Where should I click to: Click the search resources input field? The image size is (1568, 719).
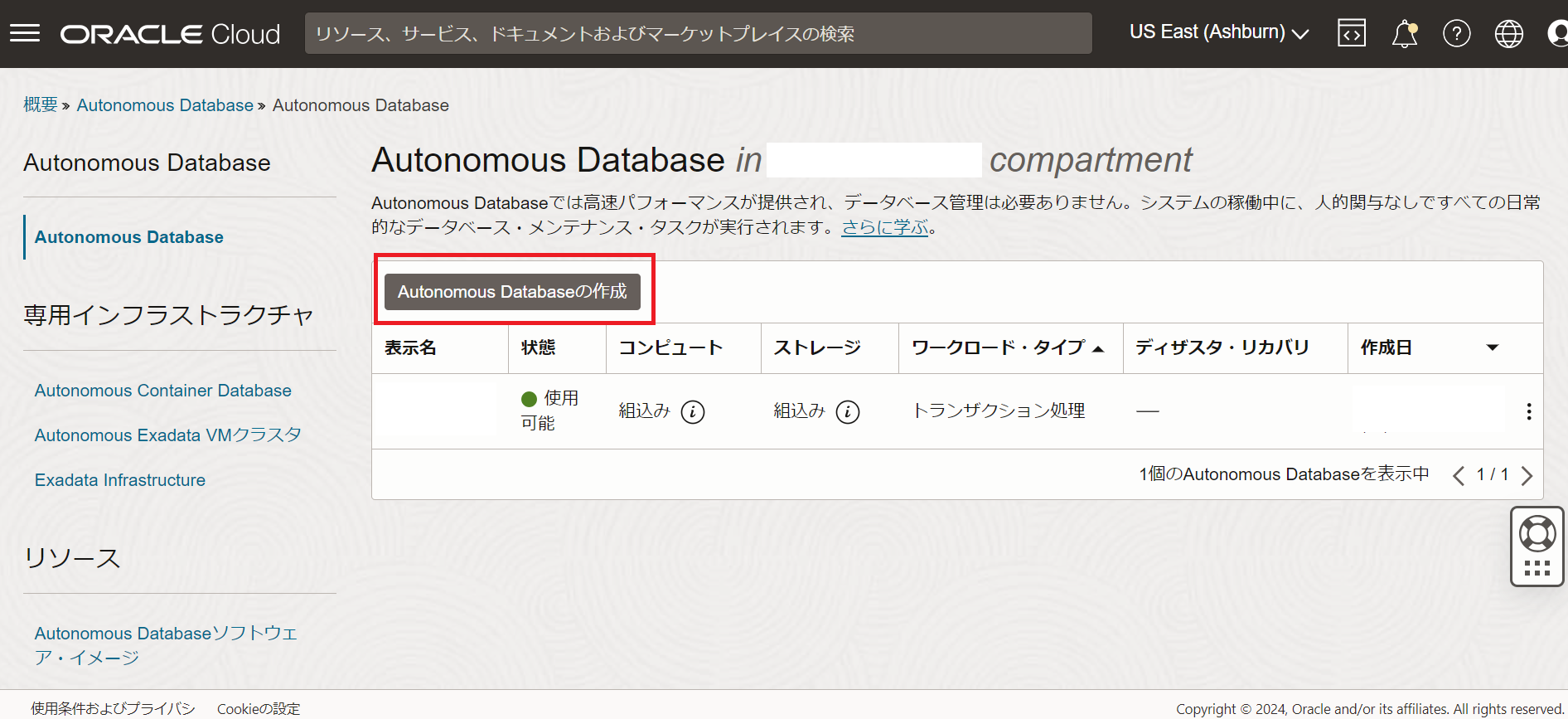[x=698, y=34]
